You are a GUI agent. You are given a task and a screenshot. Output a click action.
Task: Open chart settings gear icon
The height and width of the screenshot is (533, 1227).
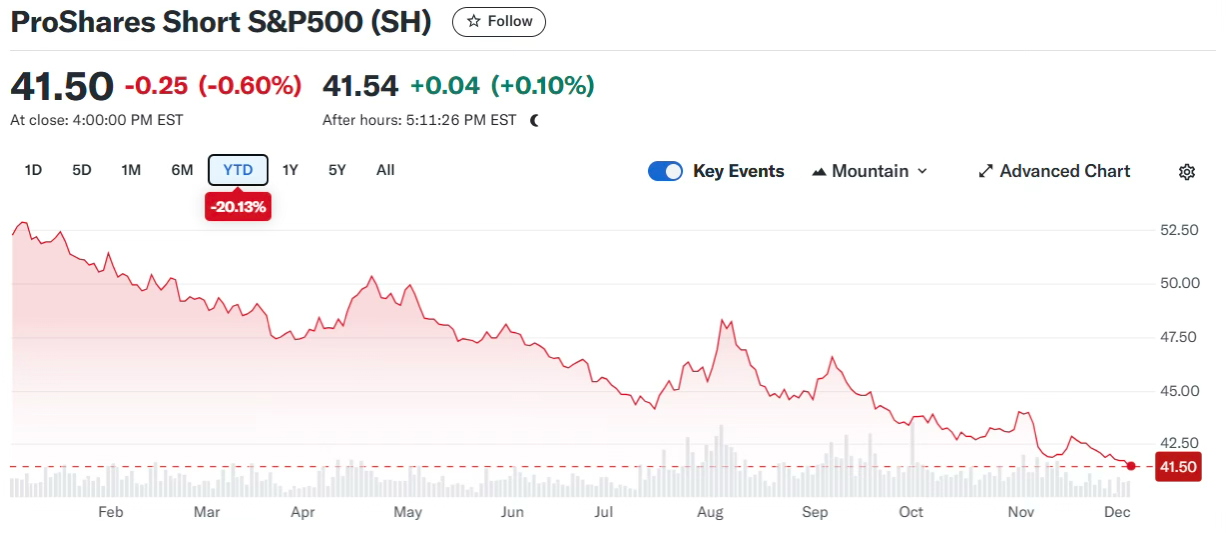(1187, 172)
